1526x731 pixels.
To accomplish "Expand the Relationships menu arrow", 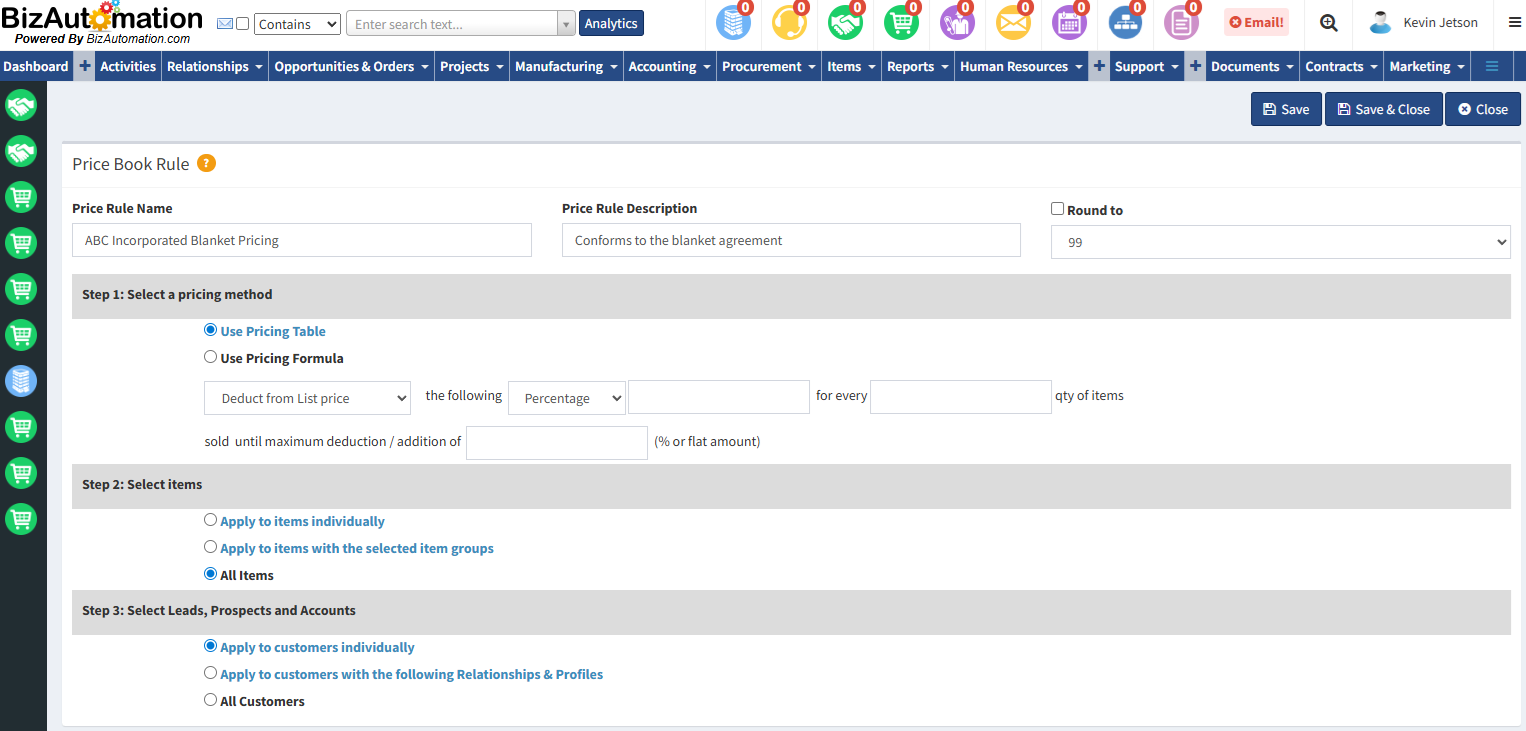I will (259, 67).
